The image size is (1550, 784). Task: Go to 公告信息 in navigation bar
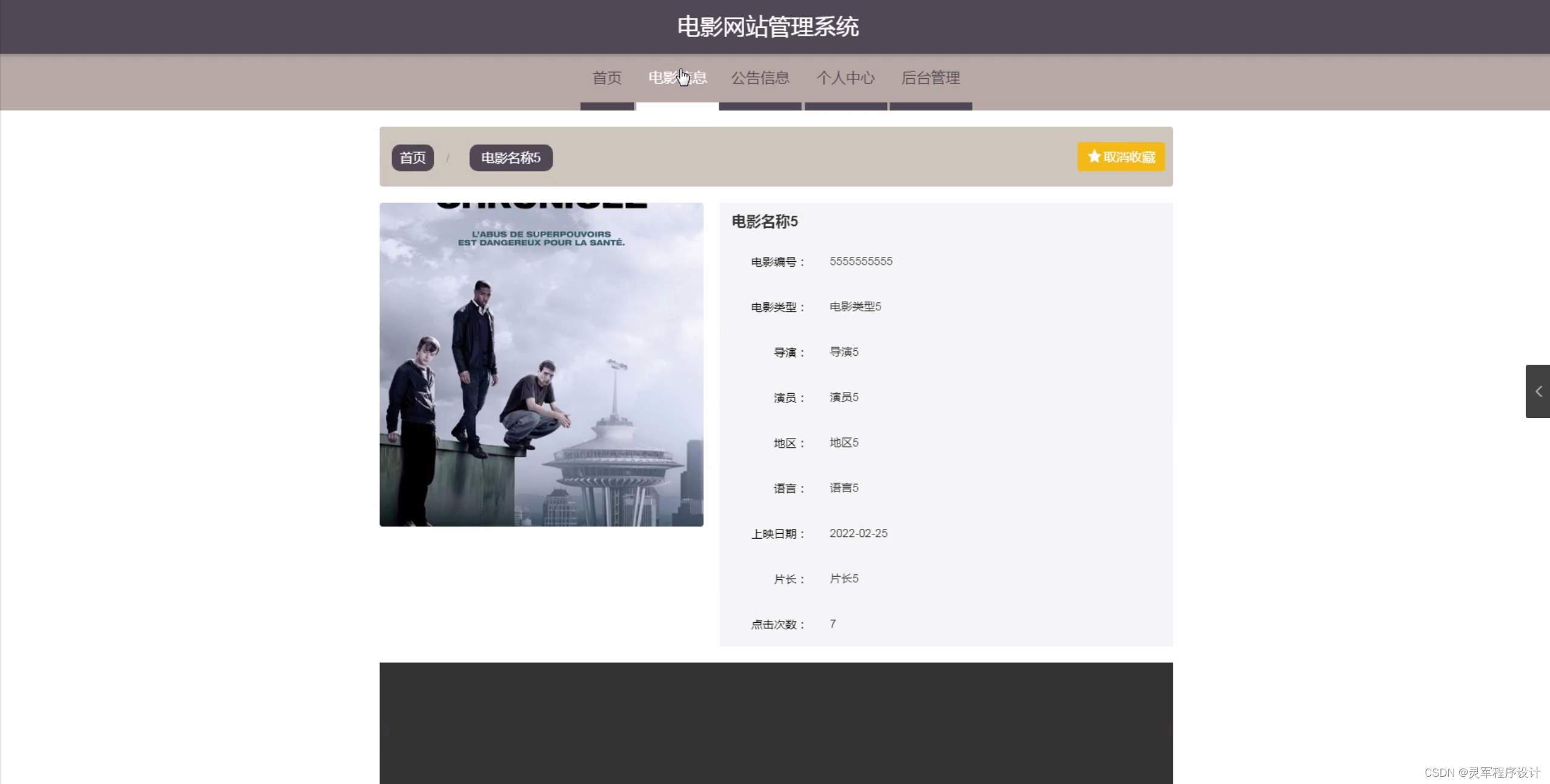pos(760,78)
